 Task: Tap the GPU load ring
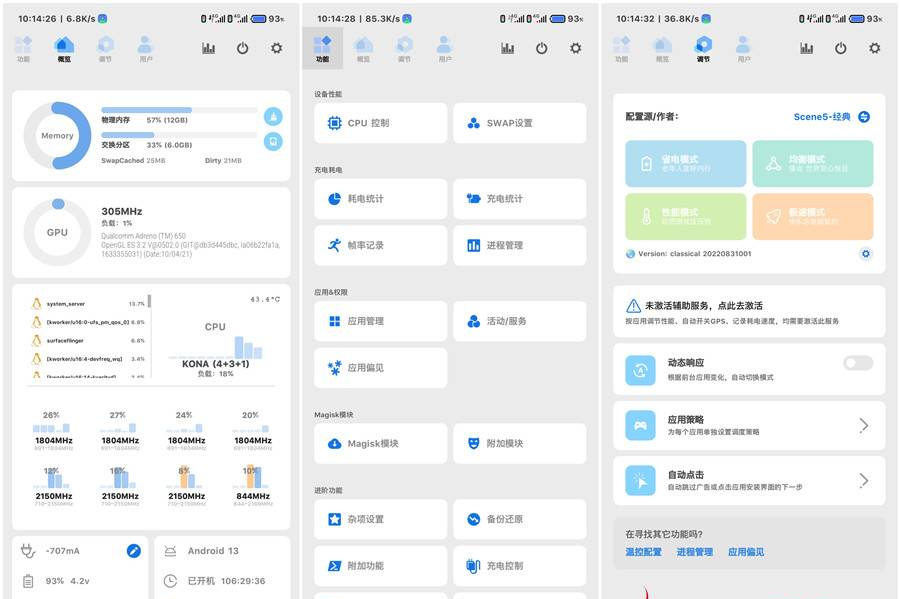(x=57, y=232)
